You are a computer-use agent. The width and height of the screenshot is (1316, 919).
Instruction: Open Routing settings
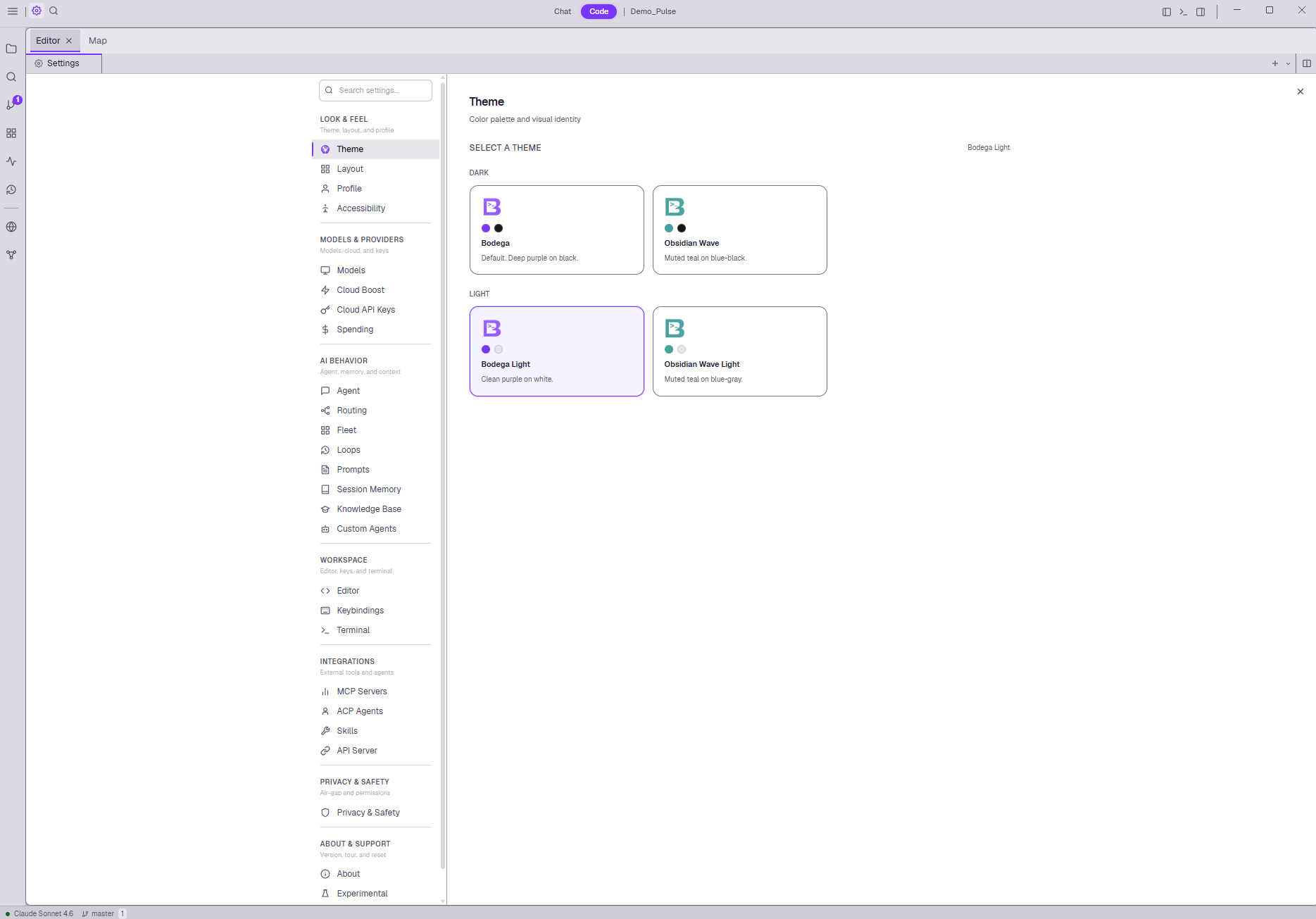pos(375,411)
